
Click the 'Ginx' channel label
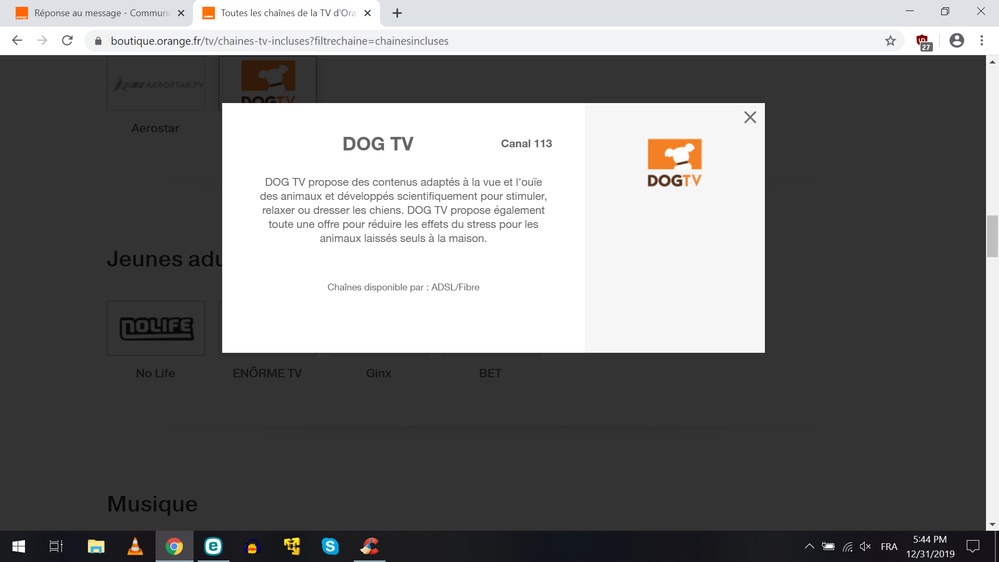coord(378,373)
